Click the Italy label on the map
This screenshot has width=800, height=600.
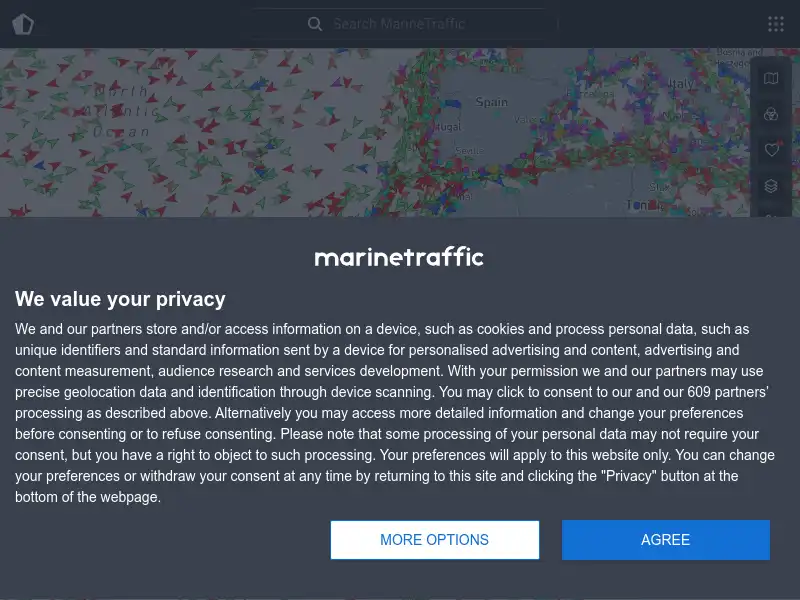tap(683, 83)
